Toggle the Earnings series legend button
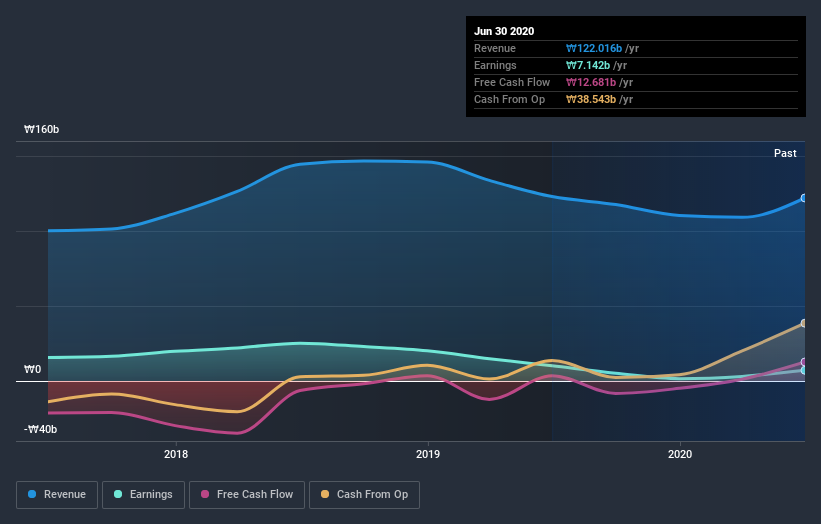Image resolution: width=821 pixels, height=524 pixels. [x=143, y=495]
